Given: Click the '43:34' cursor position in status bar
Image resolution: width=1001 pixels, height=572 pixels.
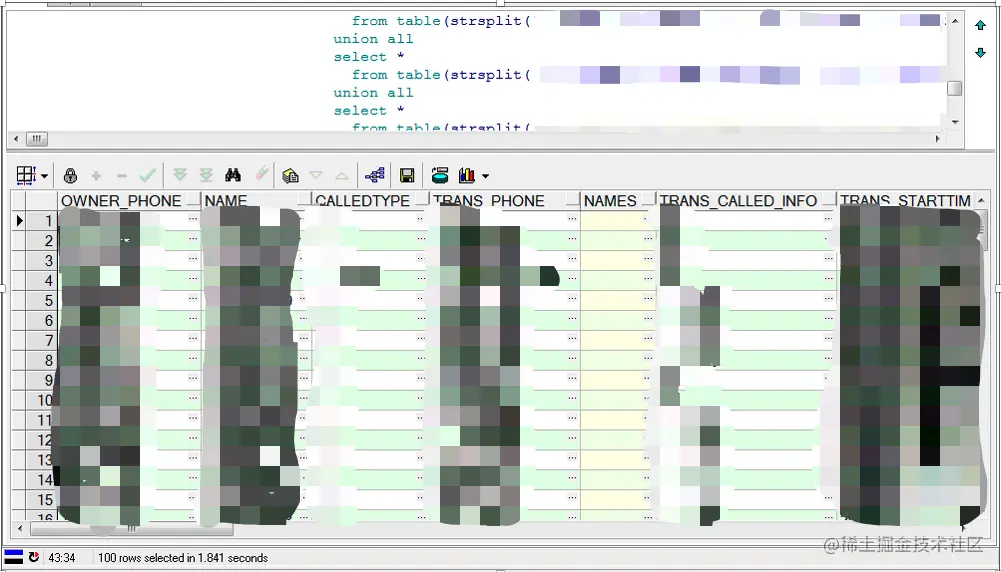Looking at the screenshot, I should [62, 557].
